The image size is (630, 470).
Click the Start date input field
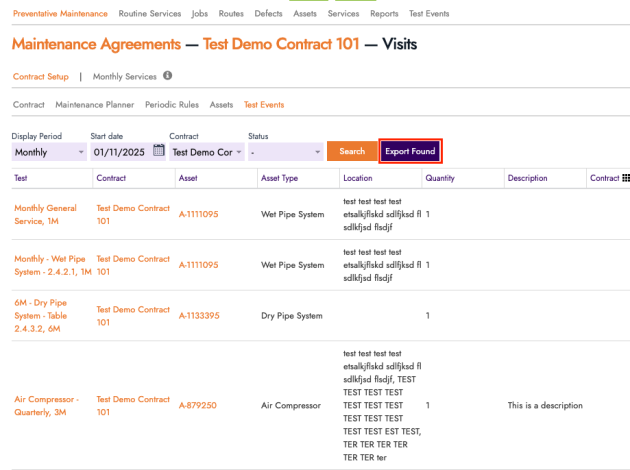point(118,152)
